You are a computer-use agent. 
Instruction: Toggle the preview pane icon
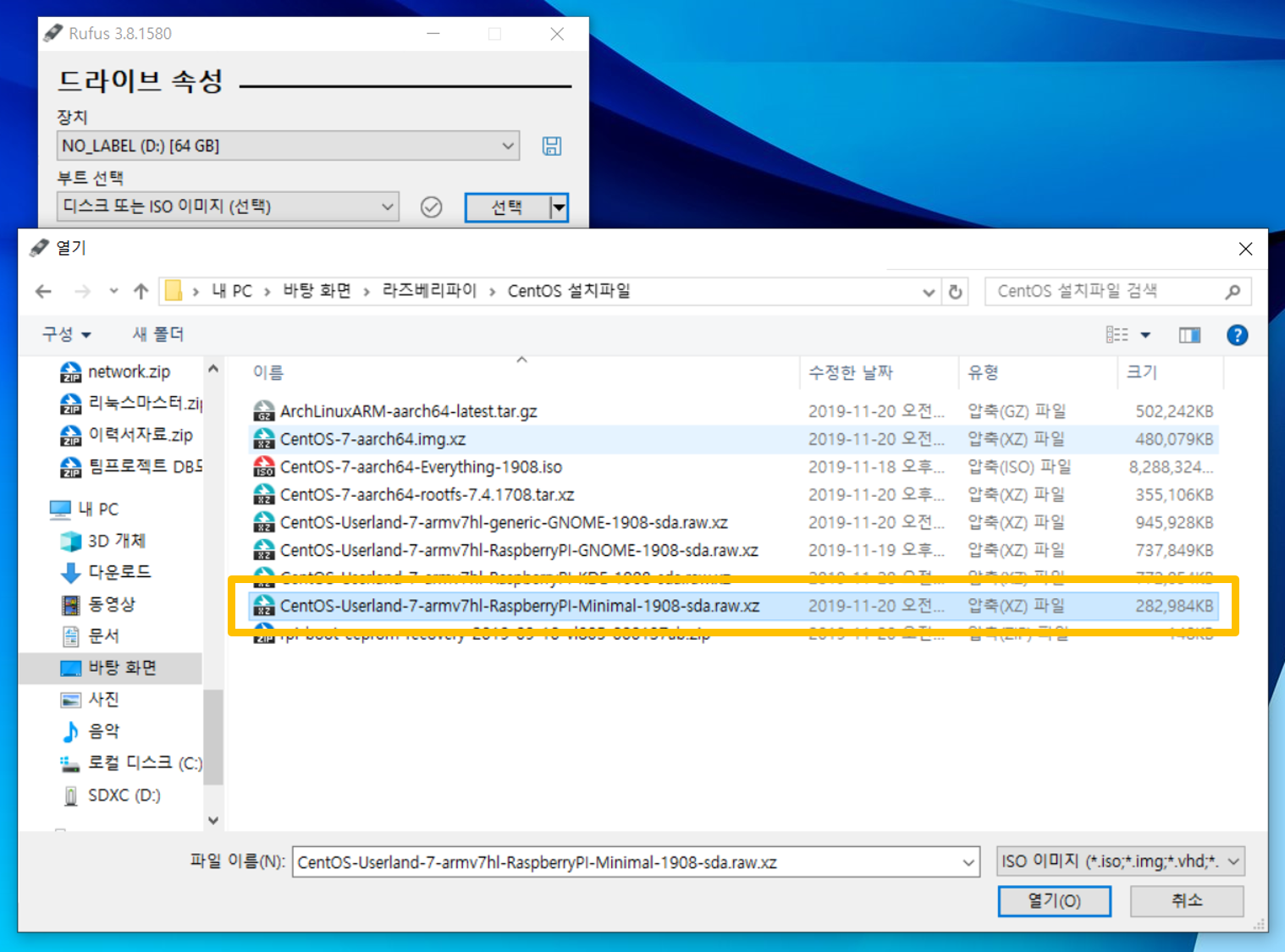point(1189,335)
